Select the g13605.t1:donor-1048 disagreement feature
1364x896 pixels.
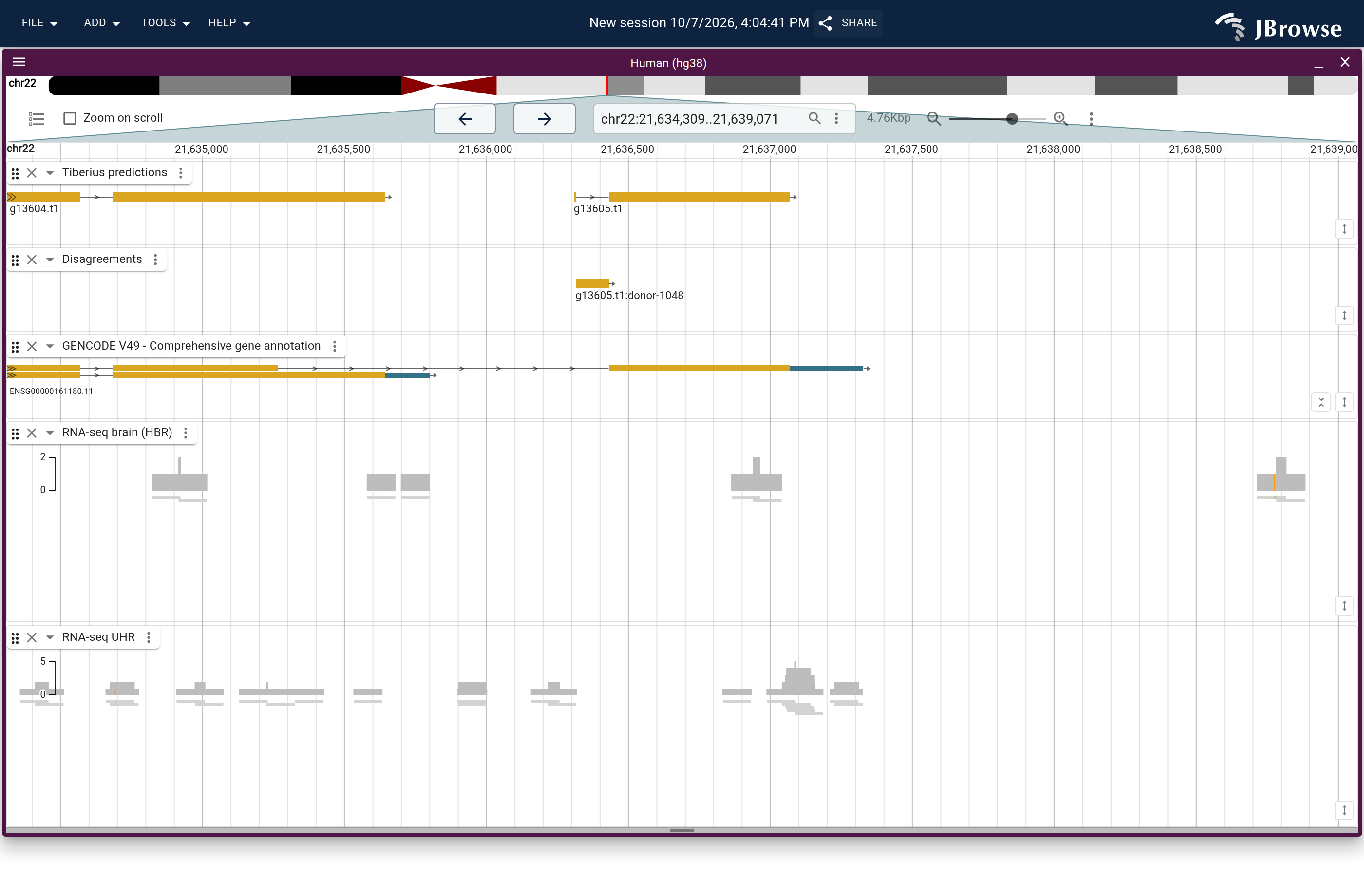click(592, 283)
